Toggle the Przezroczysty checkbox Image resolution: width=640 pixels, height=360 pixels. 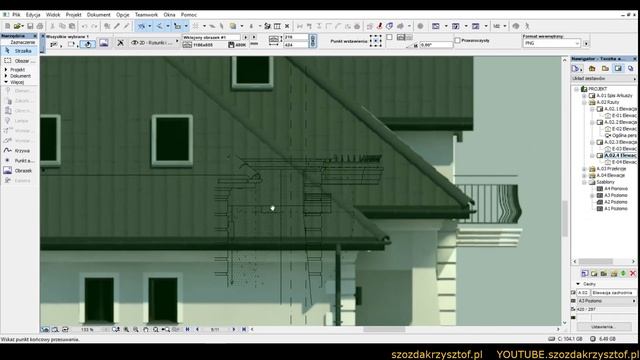[x=458, y=40]
